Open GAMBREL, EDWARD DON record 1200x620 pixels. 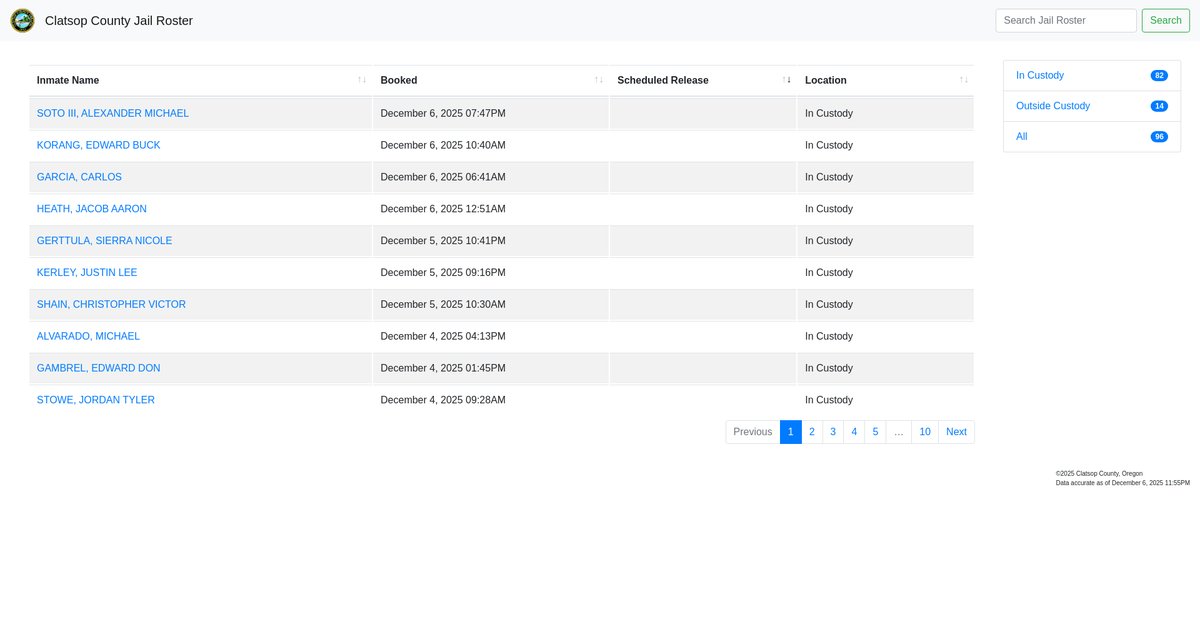99,368
